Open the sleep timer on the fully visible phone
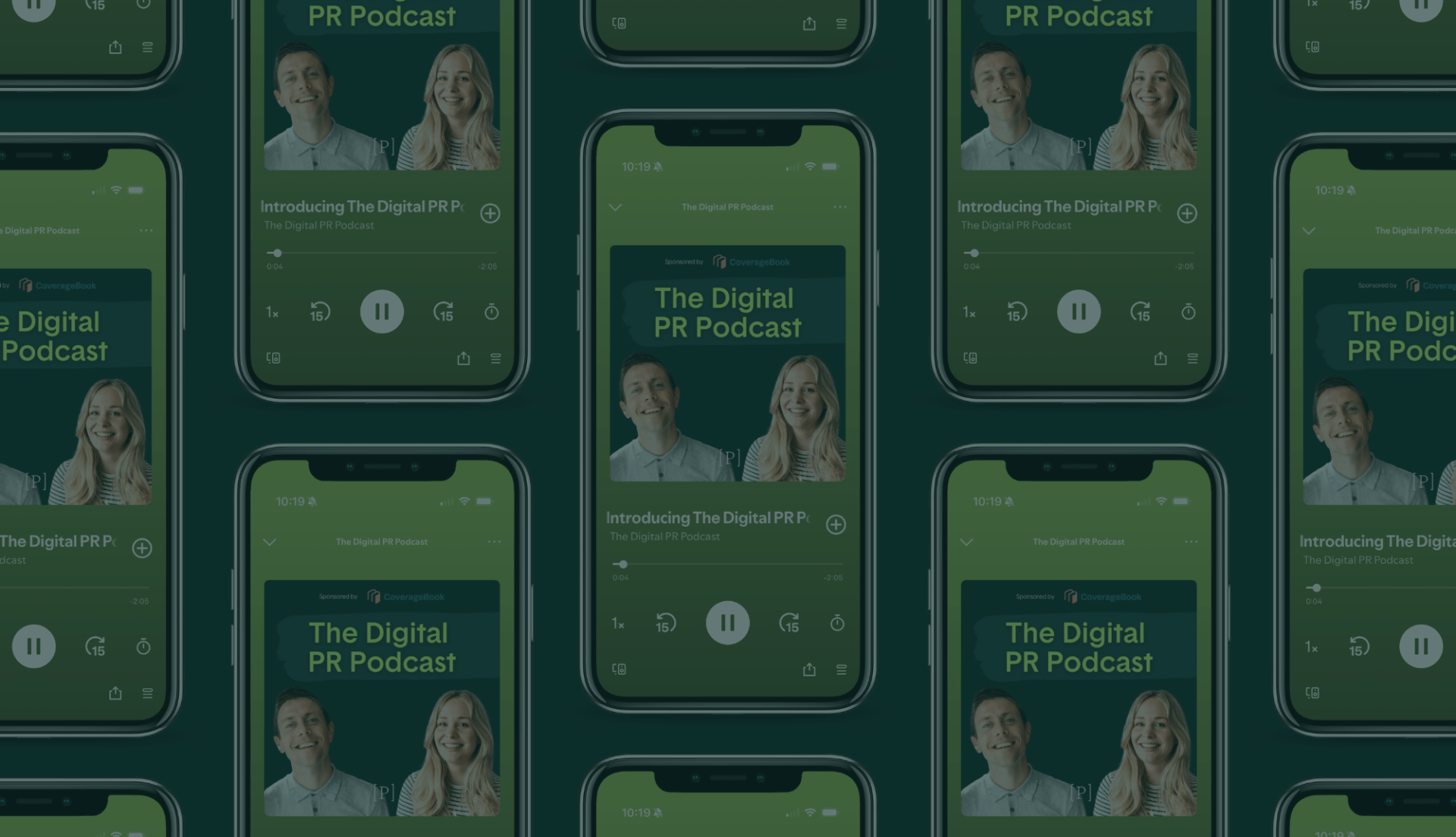Viewport: 1456px width, 837px height. point(836,623)
